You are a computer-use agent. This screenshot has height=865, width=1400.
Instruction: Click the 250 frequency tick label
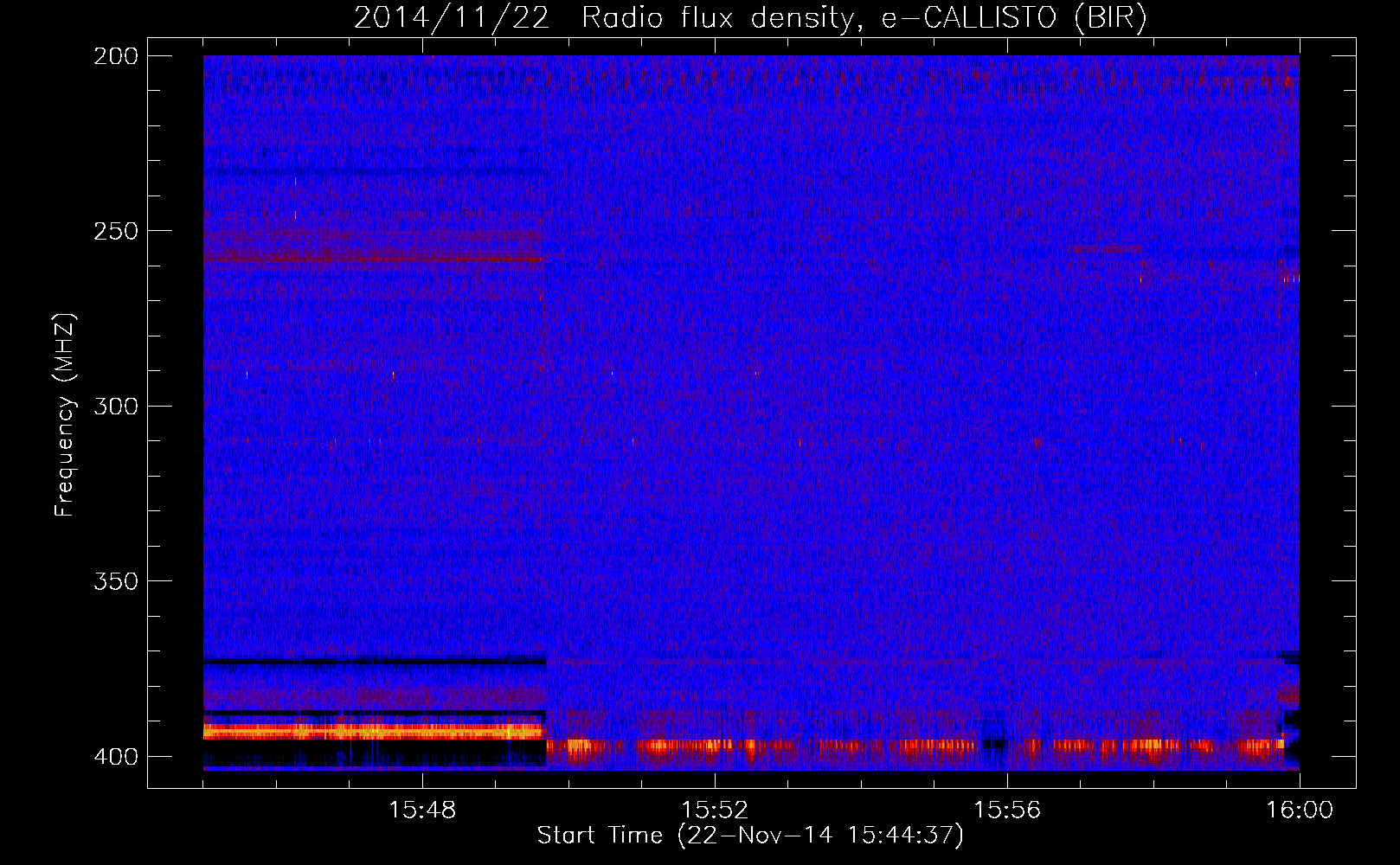[x=115, y=231]
